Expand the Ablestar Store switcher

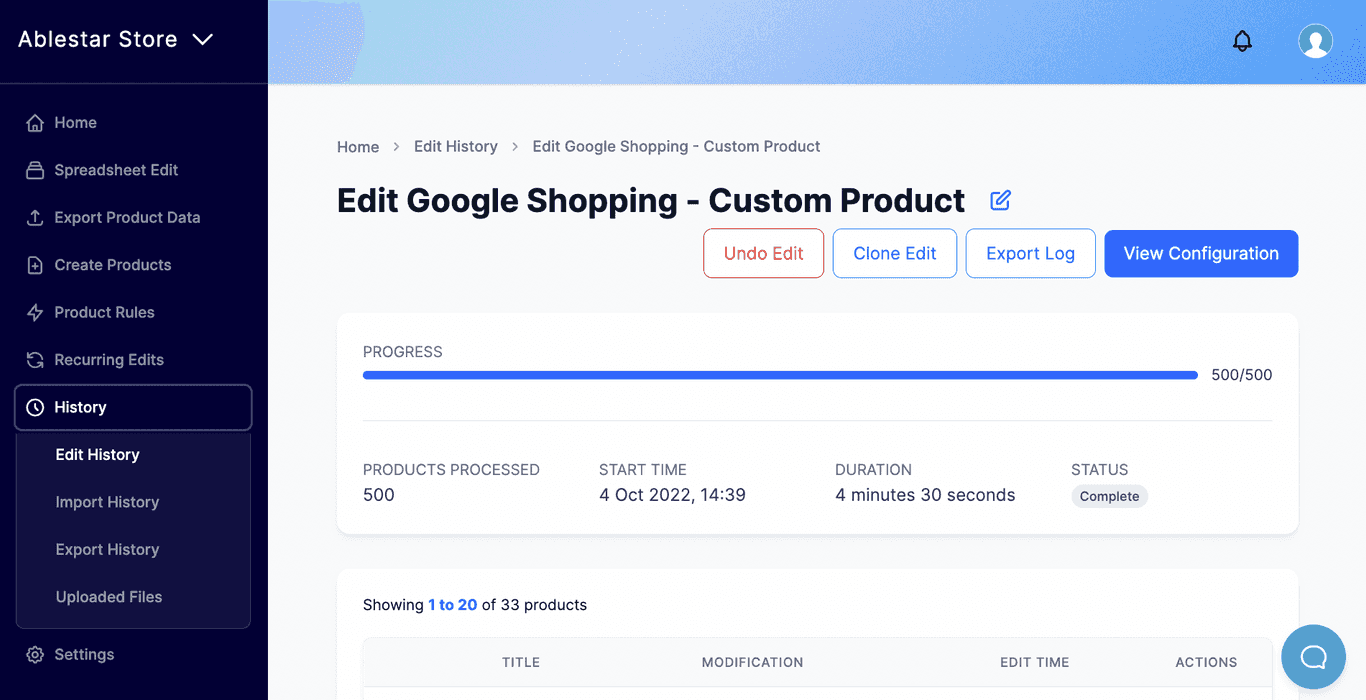point(115,39)
